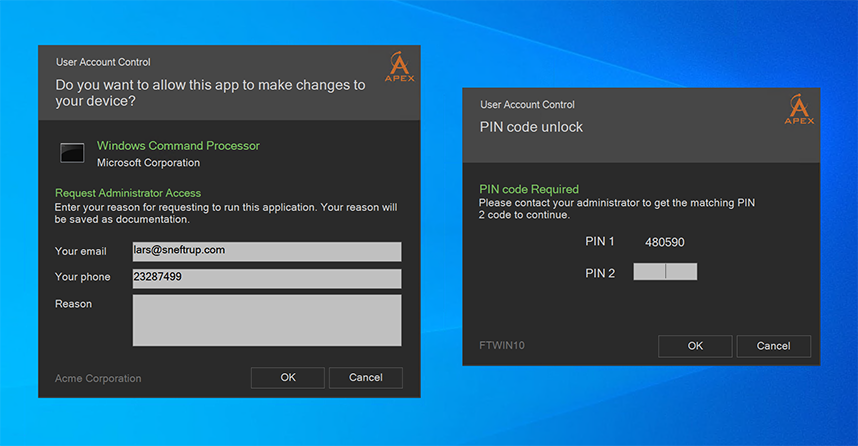Cancel the administrator access request dialog
This screenshot has width=858, height=446.
366,378
